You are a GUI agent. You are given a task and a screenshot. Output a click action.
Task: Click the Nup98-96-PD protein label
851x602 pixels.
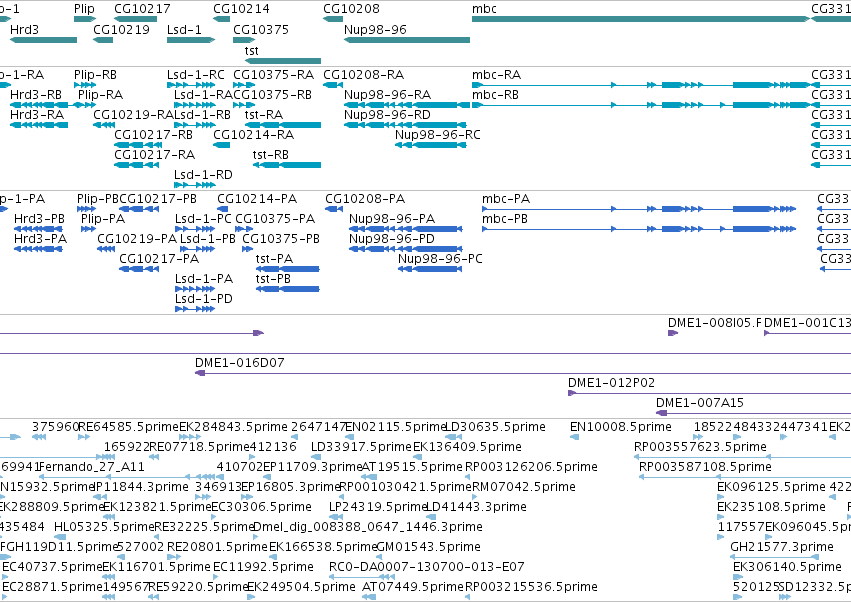tap(391, 239)
